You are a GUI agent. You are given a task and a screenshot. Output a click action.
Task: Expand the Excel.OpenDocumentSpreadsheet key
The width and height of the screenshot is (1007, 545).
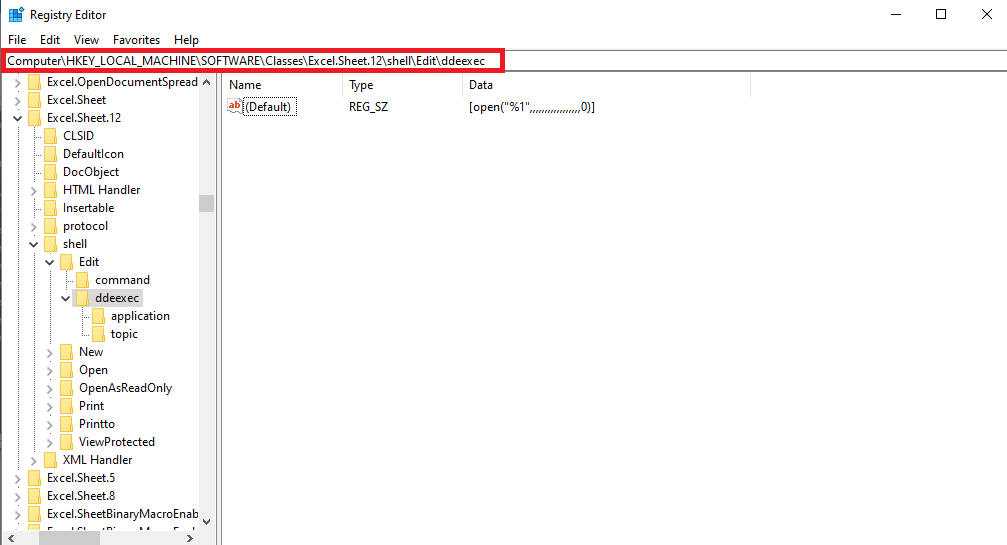(17, 82)
